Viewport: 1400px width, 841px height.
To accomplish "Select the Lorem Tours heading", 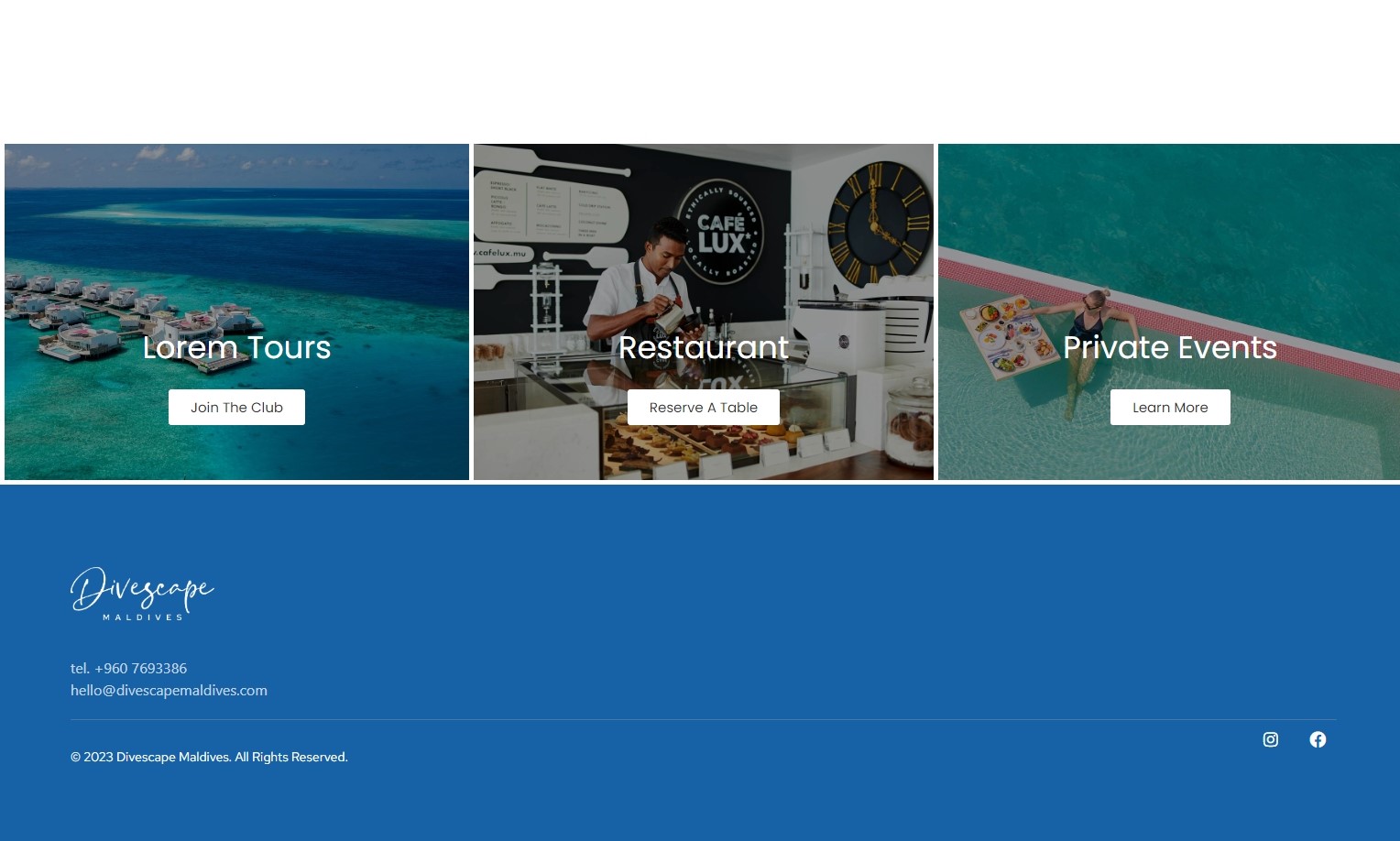I will coord(236,348).
